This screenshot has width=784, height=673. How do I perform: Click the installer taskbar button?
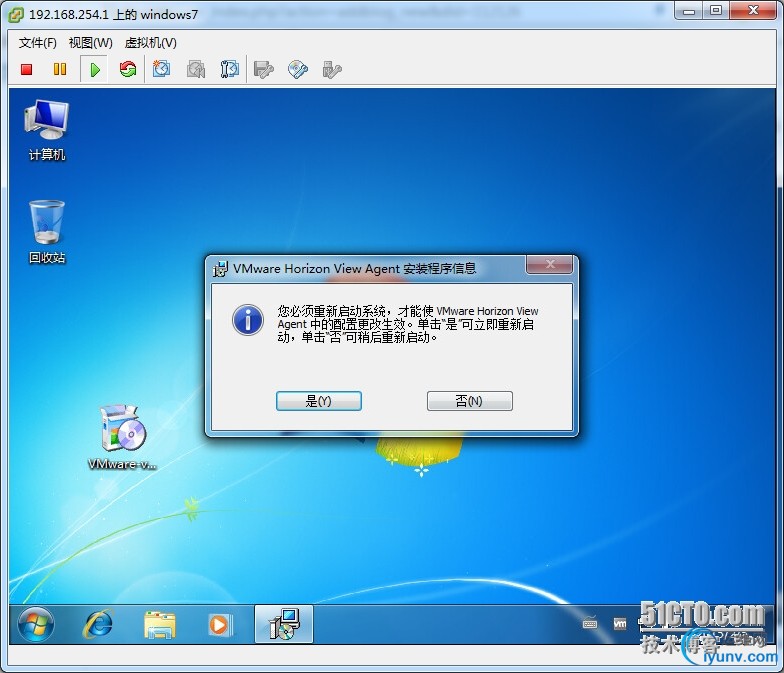[284, 624]
